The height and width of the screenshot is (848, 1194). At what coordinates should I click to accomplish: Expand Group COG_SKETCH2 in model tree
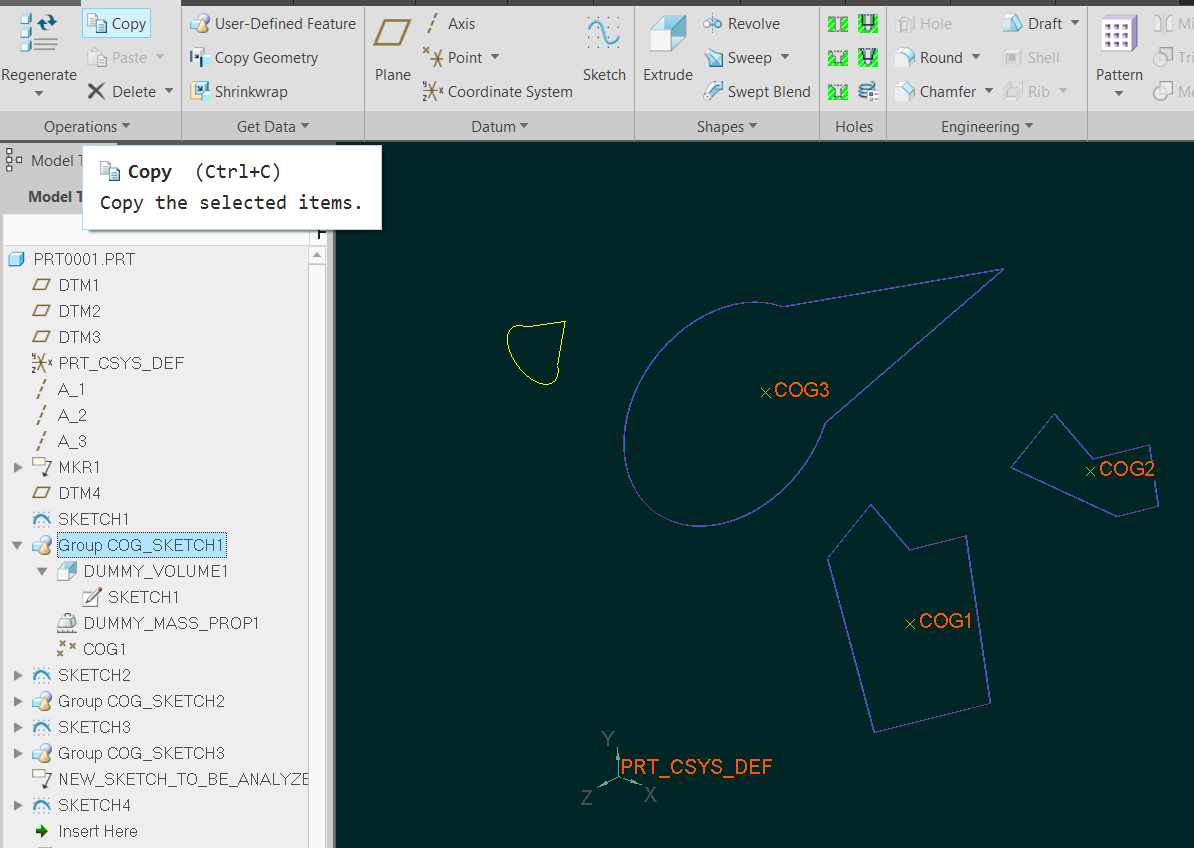17,702
